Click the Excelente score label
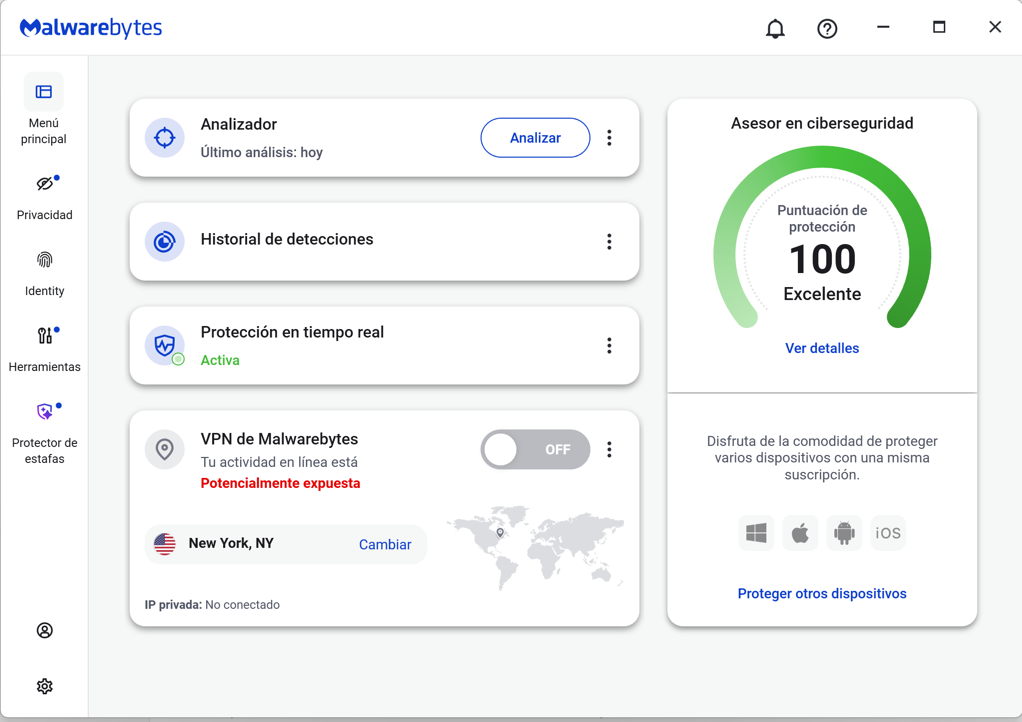This screenshot has height=722, width=1022. [x=822, y=294]
